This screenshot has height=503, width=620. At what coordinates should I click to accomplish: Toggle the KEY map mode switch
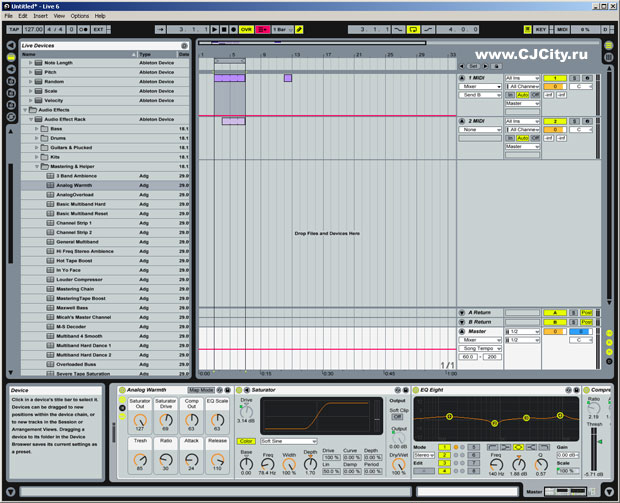[x=541, y=29]
